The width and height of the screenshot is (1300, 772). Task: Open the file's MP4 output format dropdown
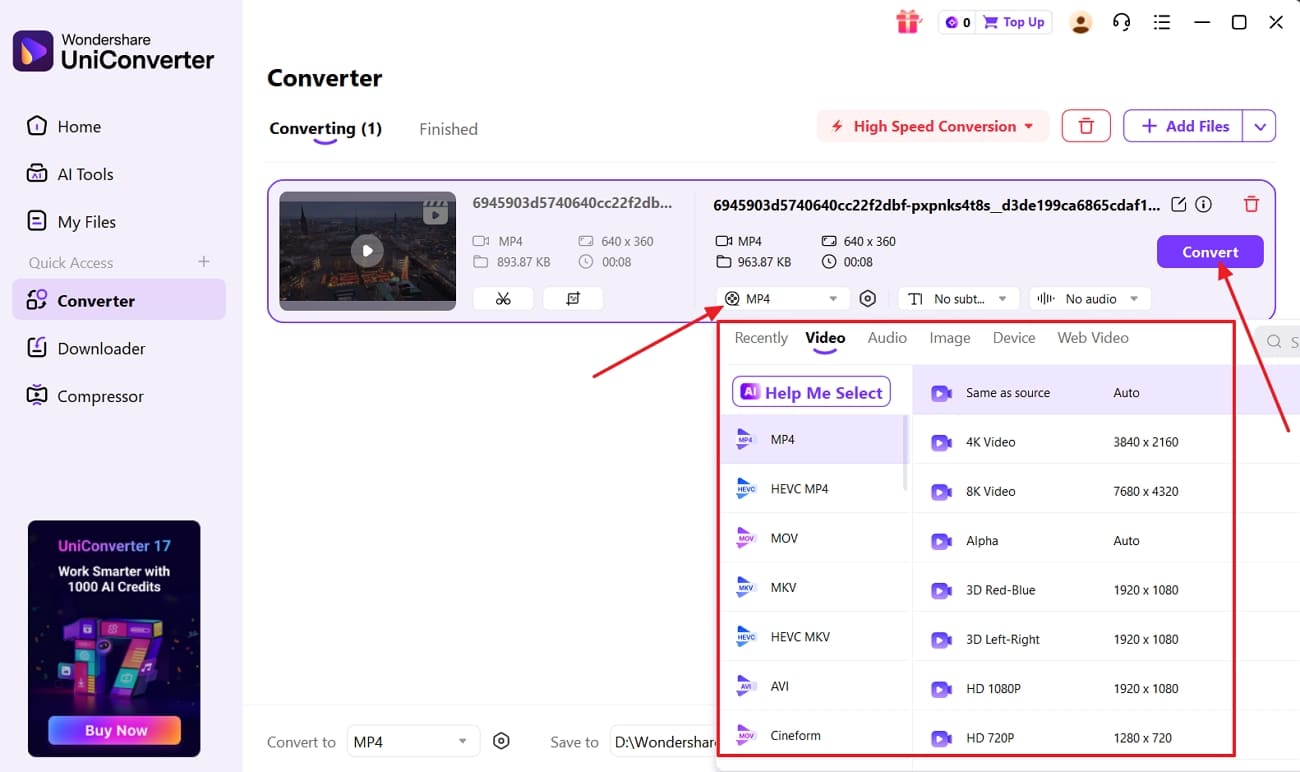tap(783, 298)
